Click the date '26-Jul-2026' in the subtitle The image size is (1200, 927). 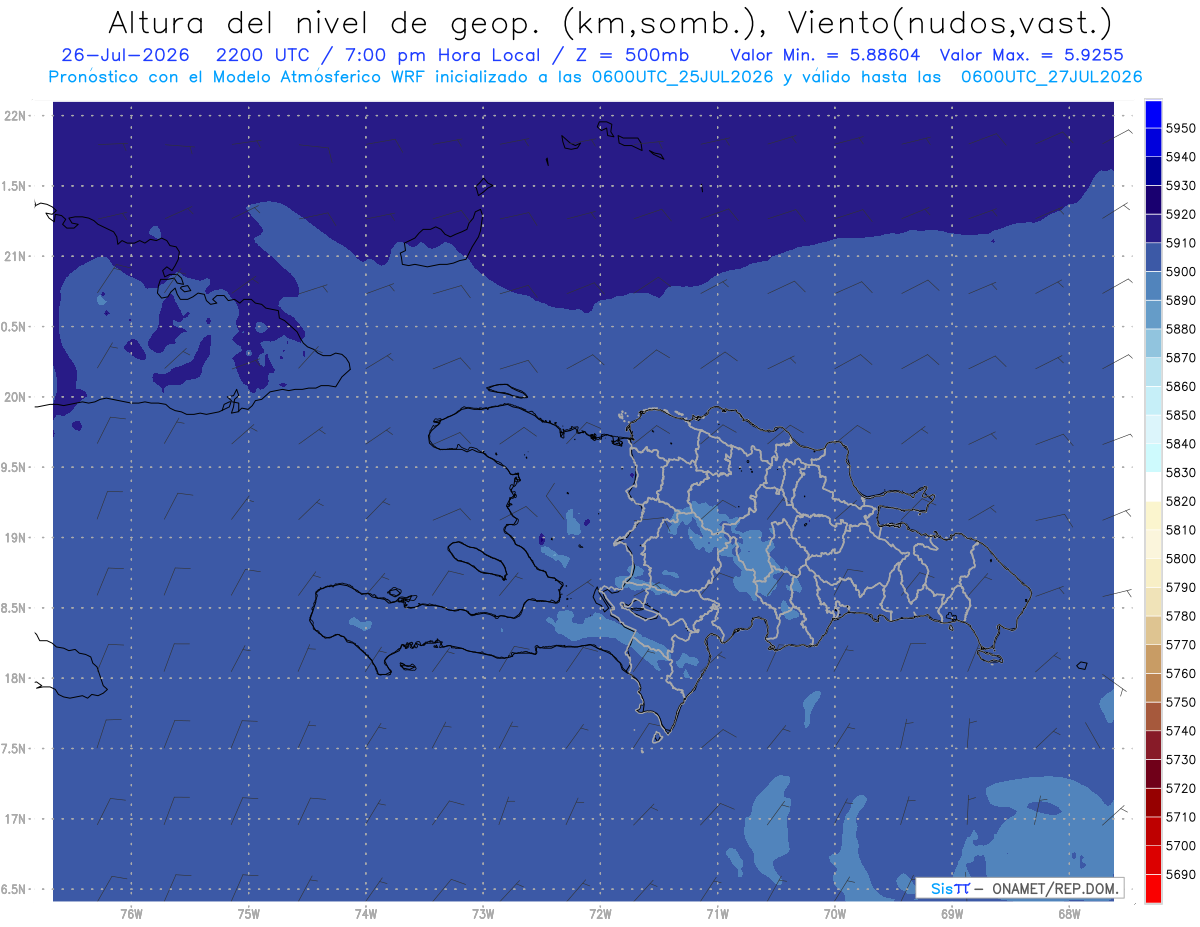[125, 55]
